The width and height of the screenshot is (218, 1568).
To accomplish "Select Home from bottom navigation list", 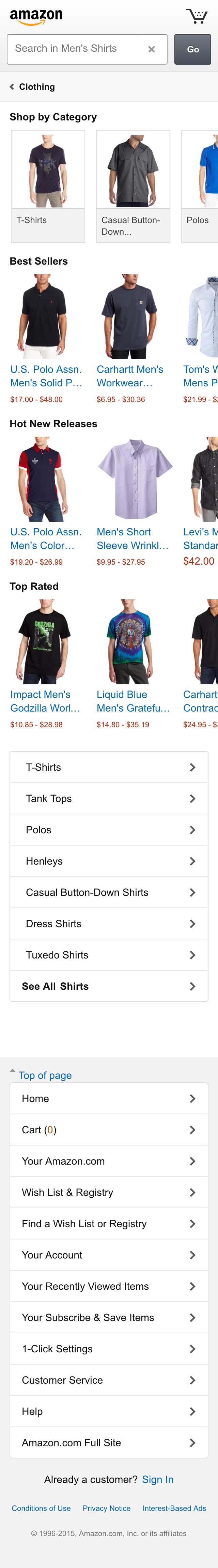I will (108, 1098).
